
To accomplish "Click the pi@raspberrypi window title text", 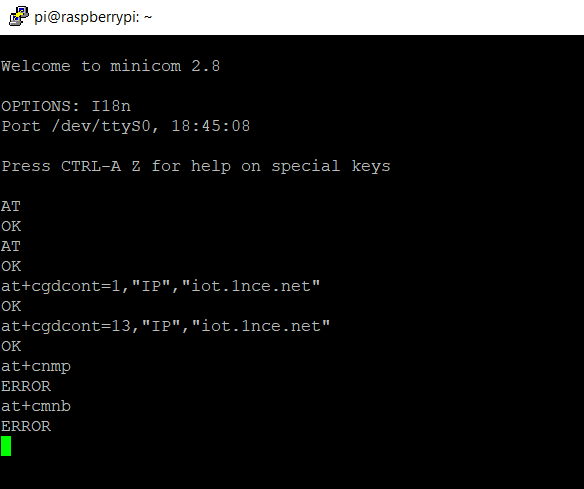I will point(93,17).
